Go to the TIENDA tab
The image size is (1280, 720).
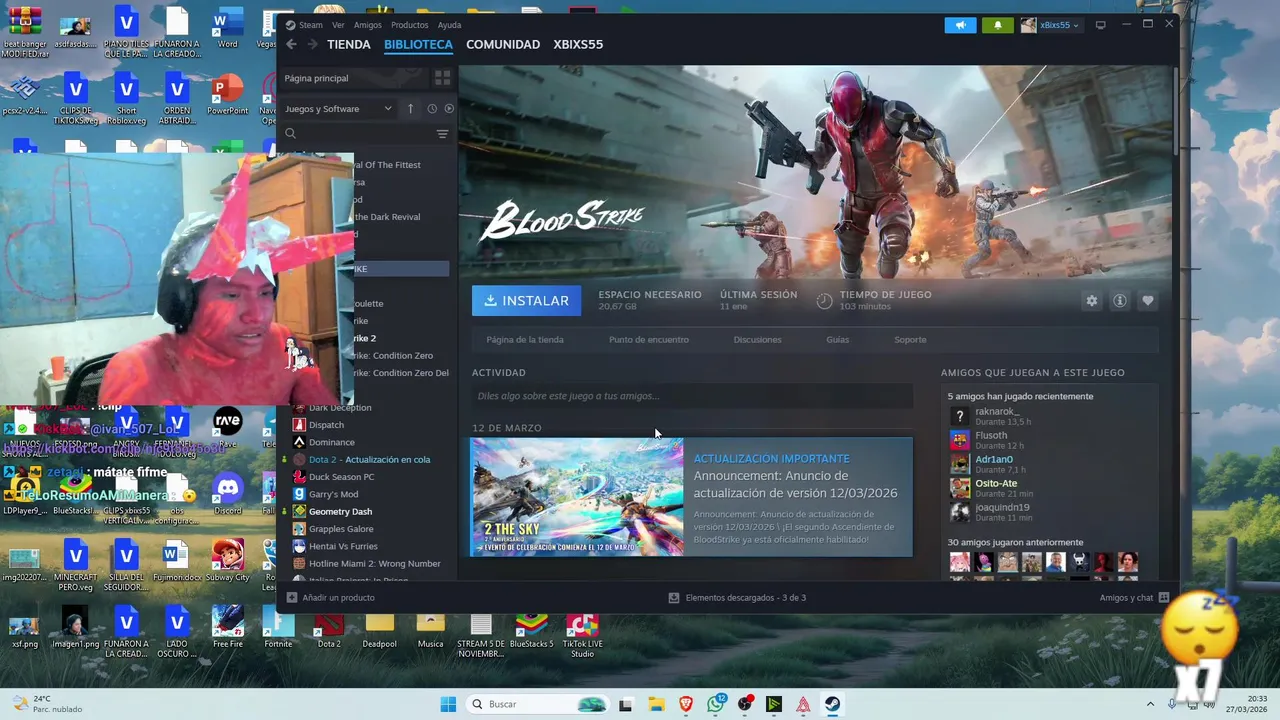349,44
